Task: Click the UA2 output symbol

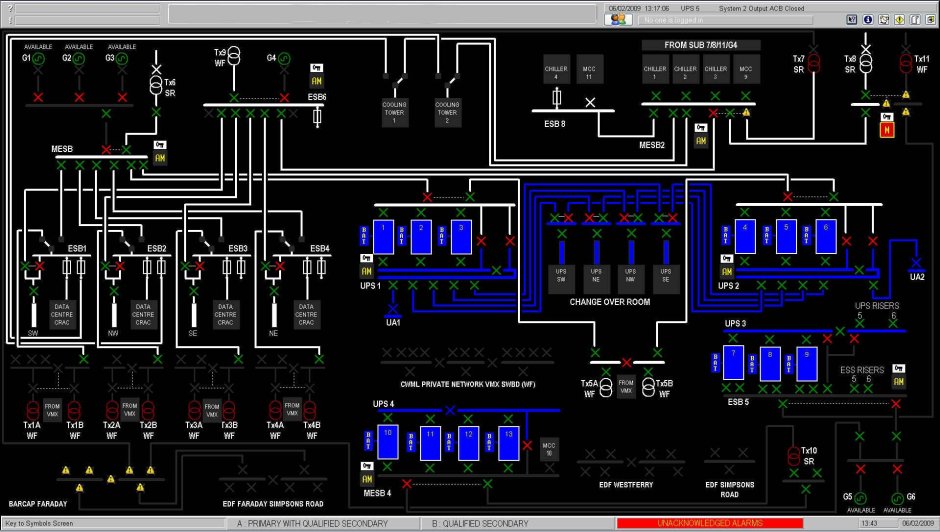Action: point(916,263)
